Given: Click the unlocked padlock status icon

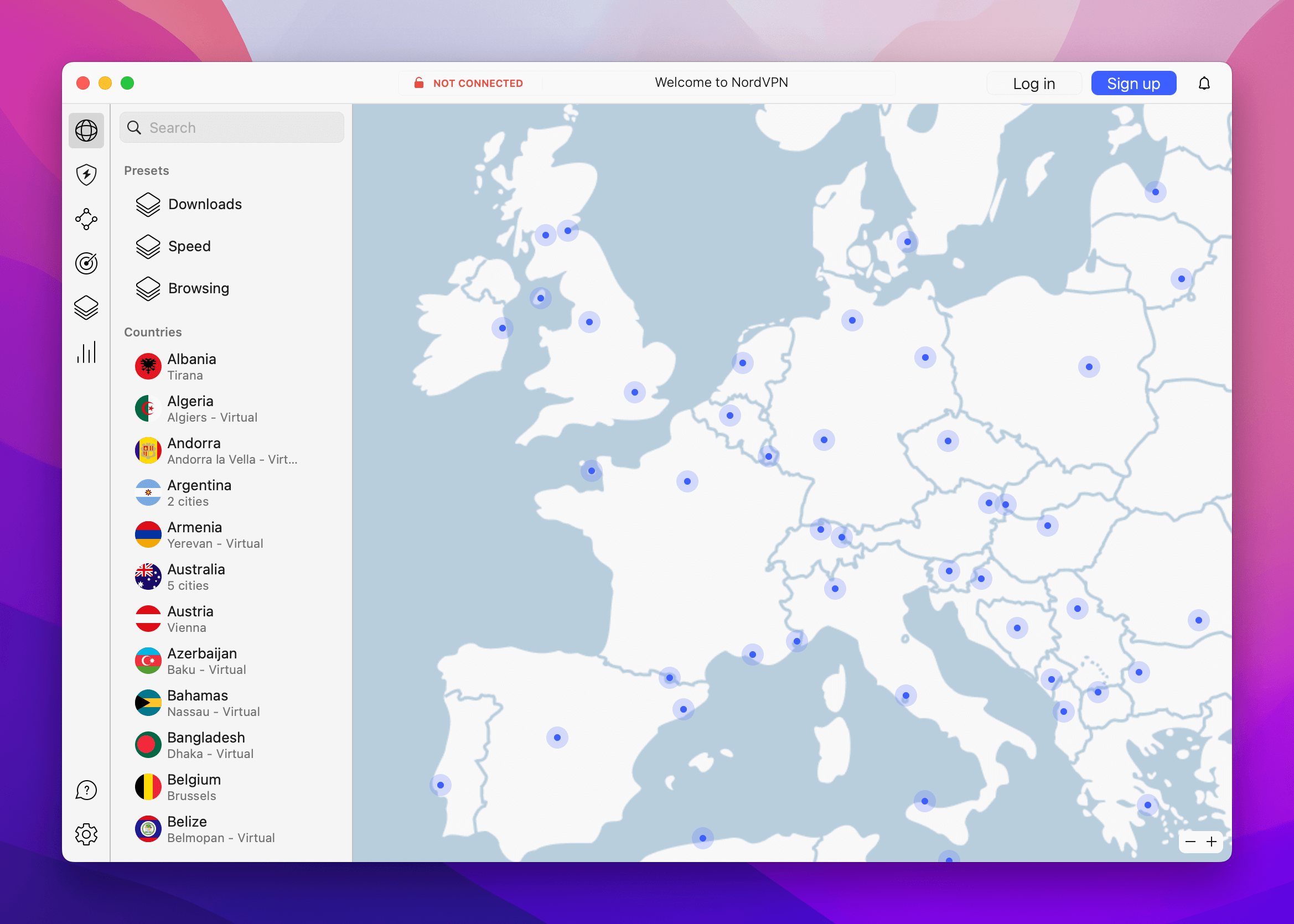Looking at the screenshot, I should coord(419,83).
